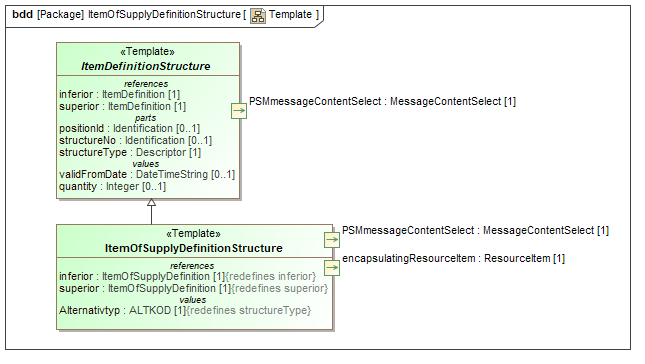Click the Template diagram icon in header
The image size is (645, 364).
pyautogui.click(x=258, y=16)
